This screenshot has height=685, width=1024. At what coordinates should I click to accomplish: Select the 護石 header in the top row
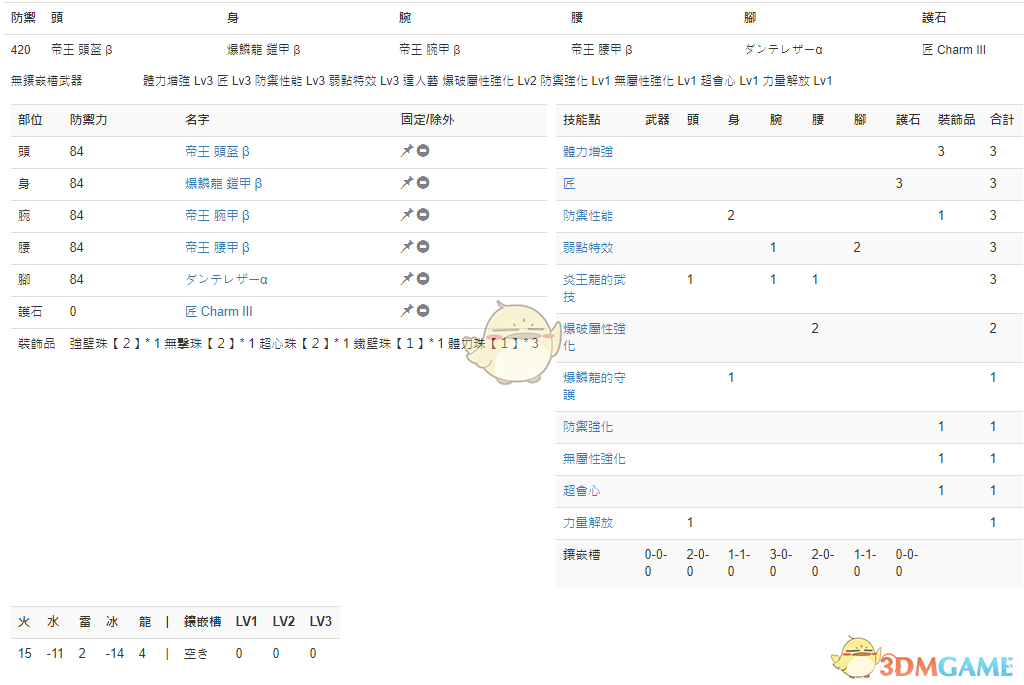934,18
